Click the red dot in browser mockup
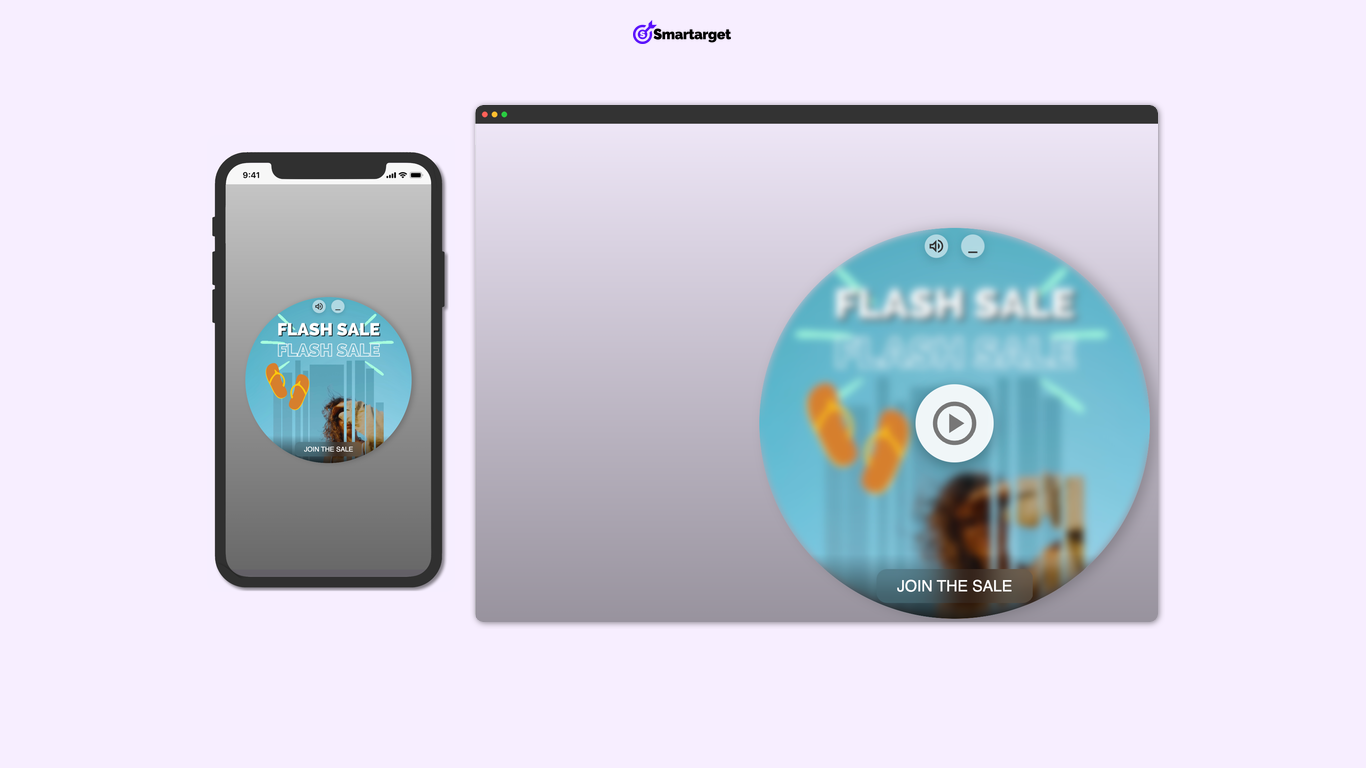Screen dimensions: 1366x768 click(485, 115)
